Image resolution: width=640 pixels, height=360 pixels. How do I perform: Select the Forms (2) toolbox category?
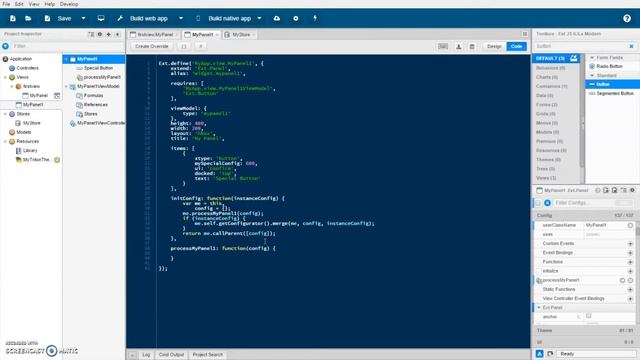point(547,105)
